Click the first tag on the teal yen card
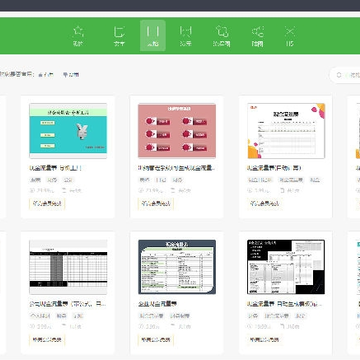This screenshot has width=360, height=360. [x=35, y=180]
